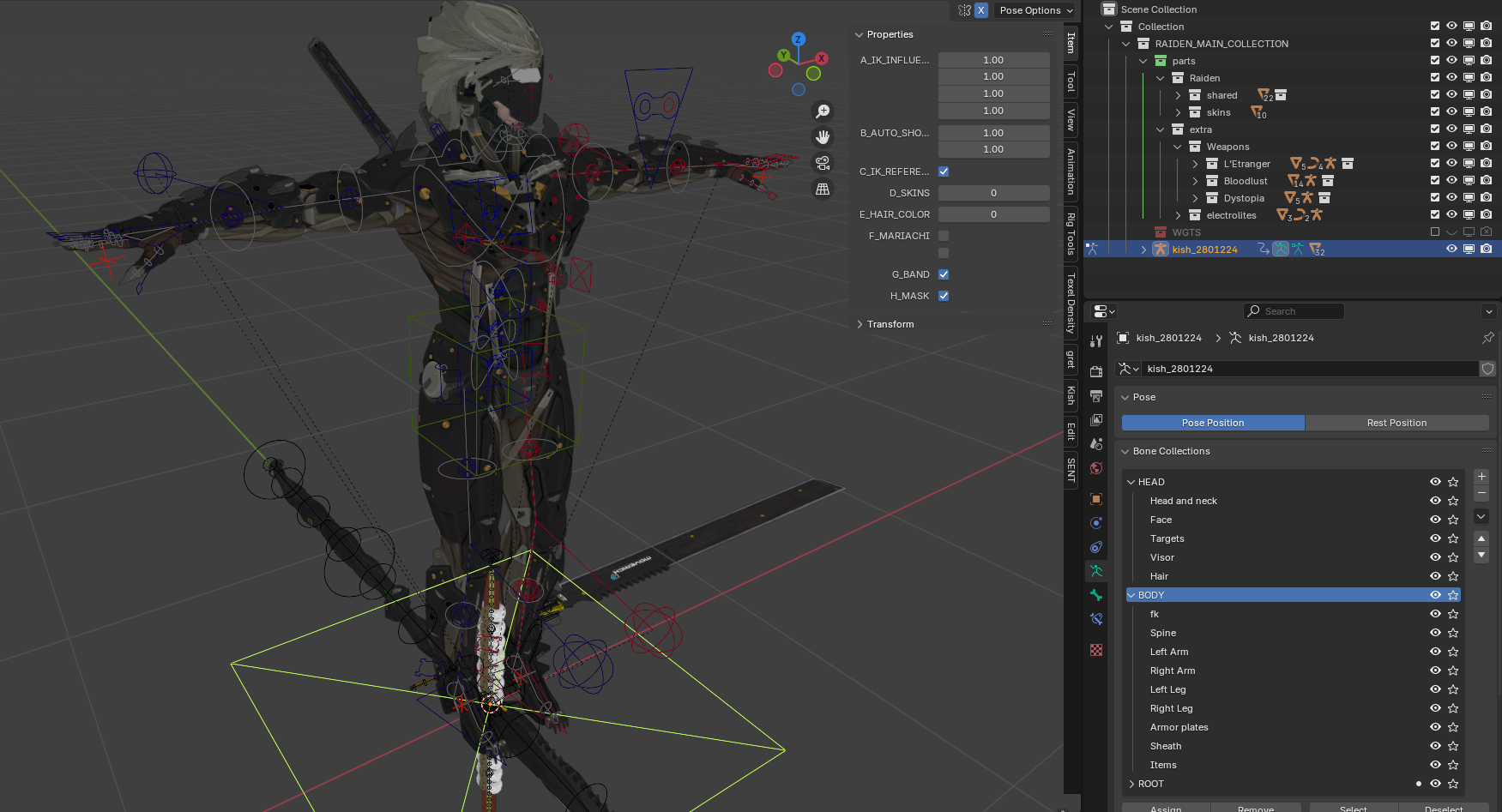
Task: Uncheck the G_BAND checkbox
Action: 944,274
